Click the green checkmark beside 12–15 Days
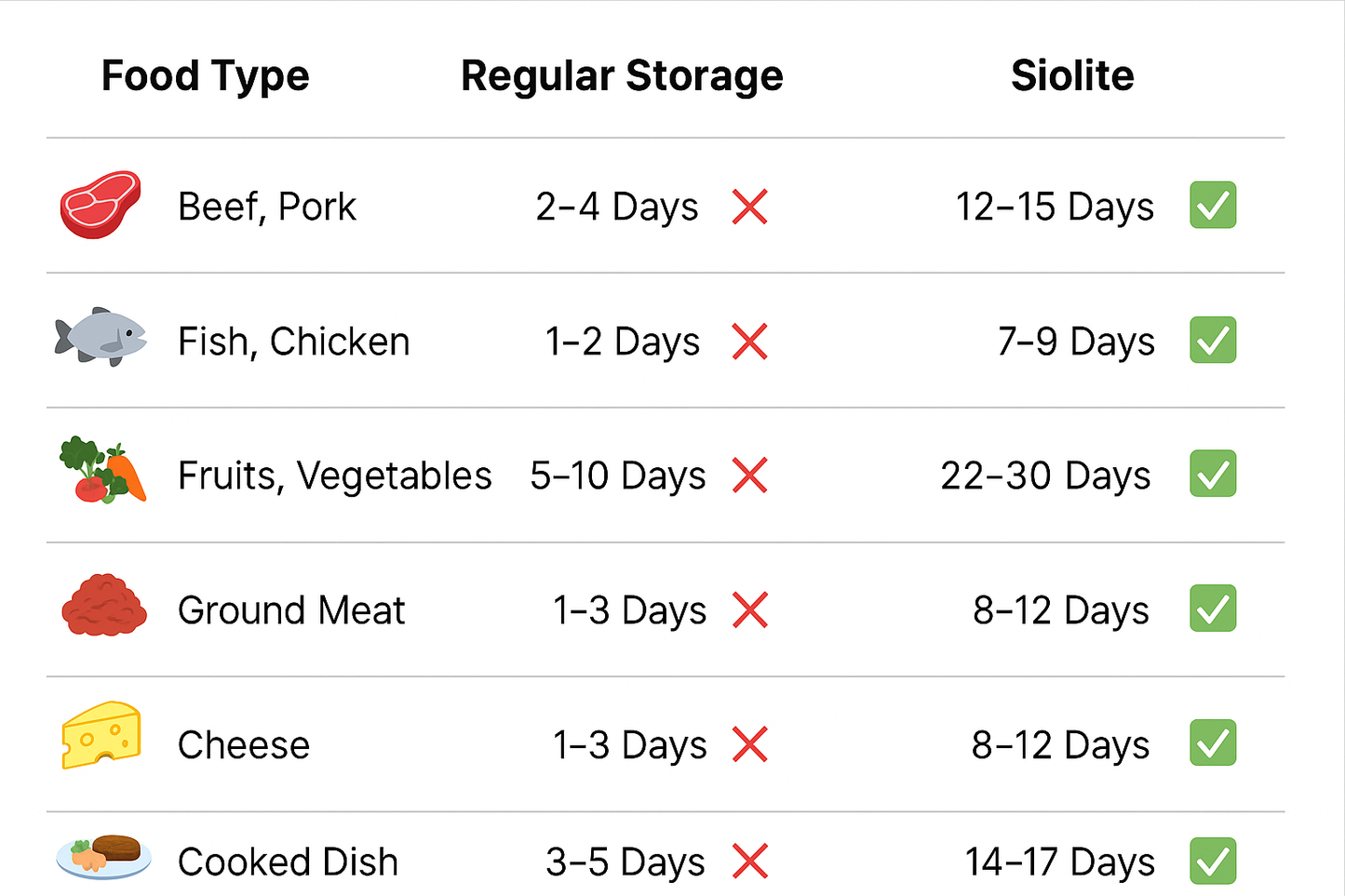Viewport: 1345px width, 896px height. (x=1213, y=206)
